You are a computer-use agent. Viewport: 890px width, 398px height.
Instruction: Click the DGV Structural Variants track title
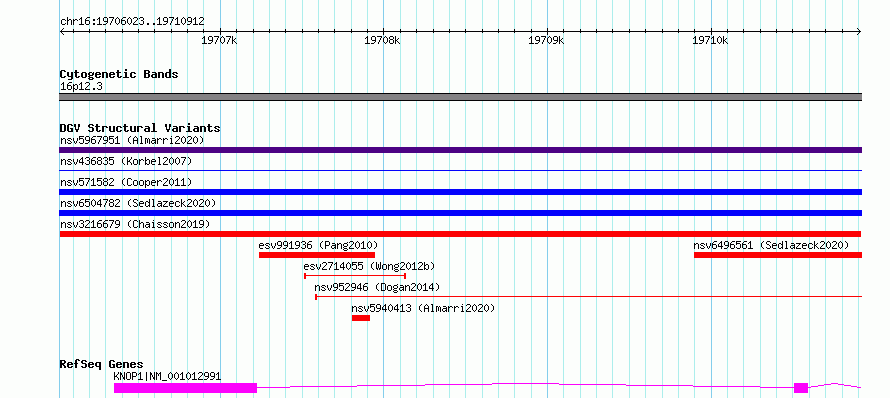coord(140,128)
